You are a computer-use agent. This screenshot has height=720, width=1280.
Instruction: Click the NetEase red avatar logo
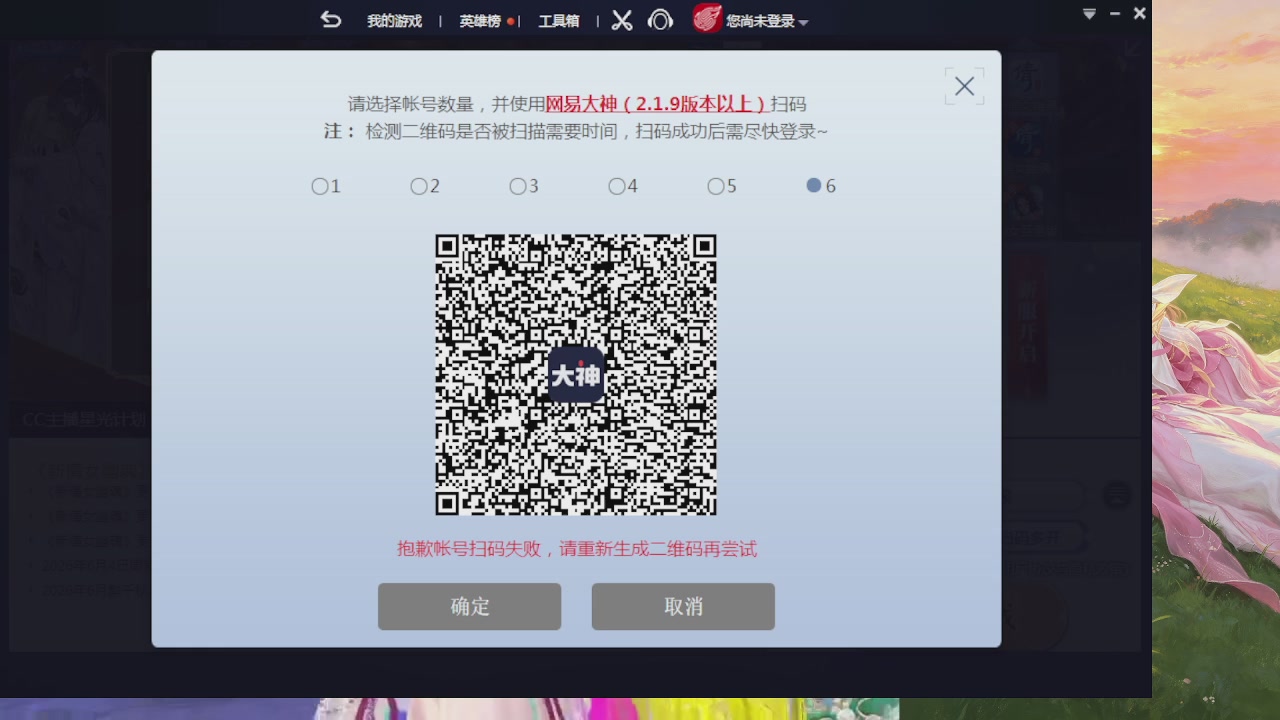tap(707, 19)
